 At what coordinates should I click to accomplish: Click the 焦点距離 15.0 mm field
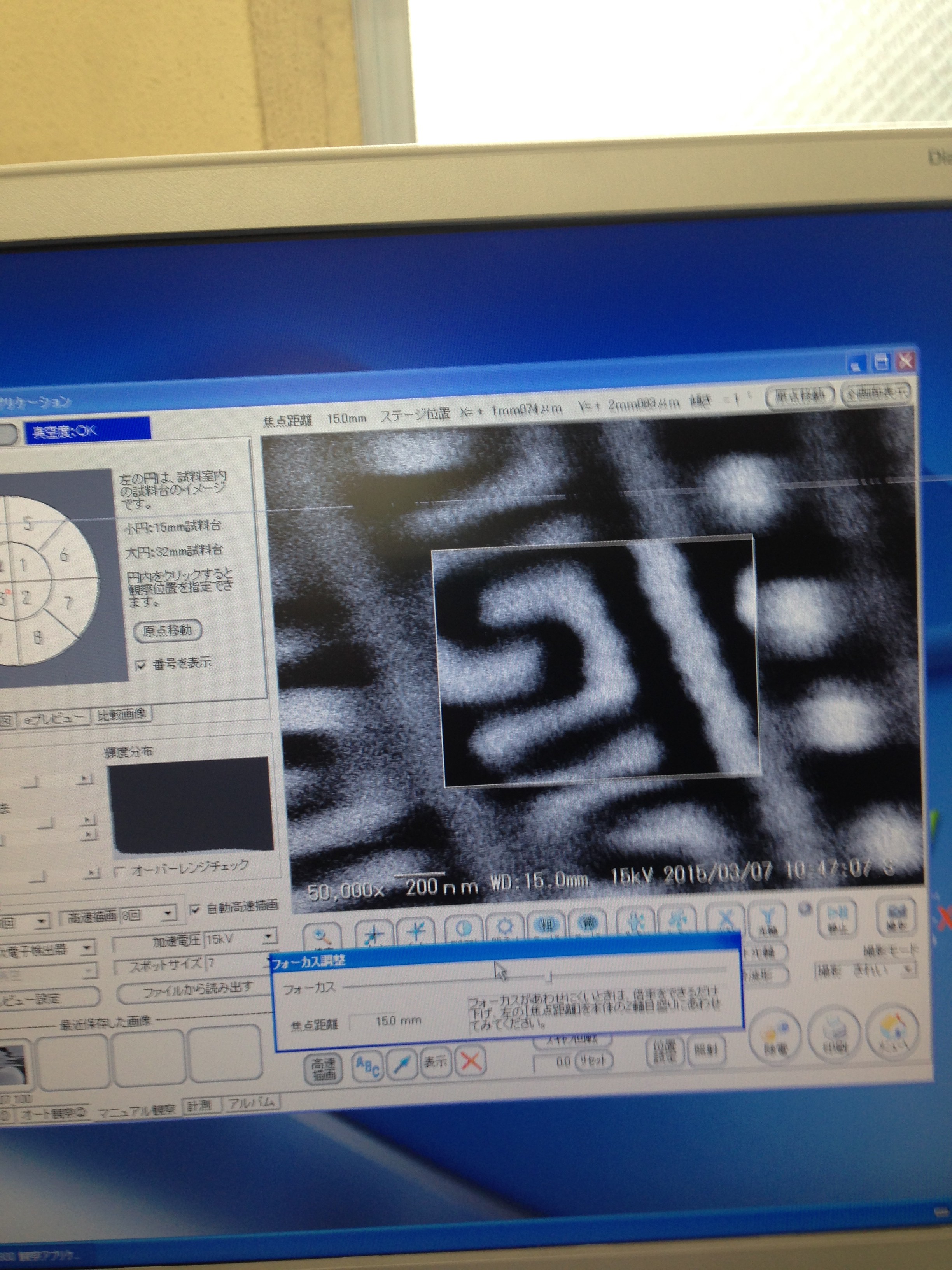[398, 1021]
